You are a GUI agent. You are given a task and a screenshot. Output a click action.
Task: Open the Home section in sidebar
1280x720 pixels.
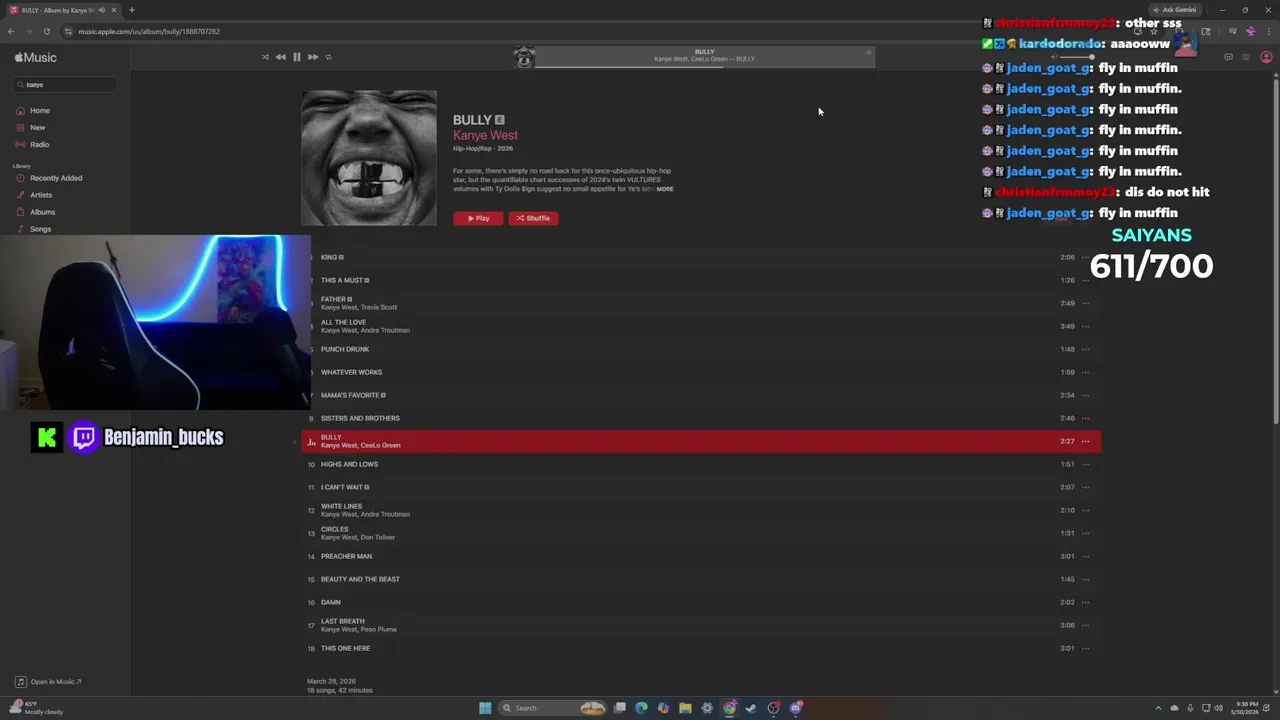tap(40, 111)
